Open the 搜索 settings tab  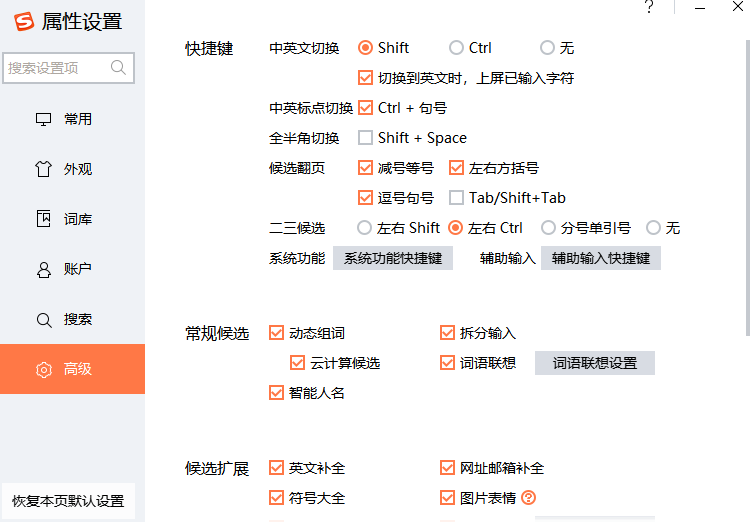[x=78, y=319]
